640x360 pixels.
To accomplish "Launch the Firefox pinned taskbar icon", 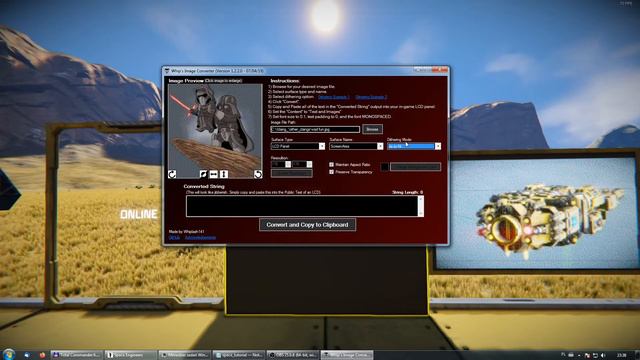I will 42,355.
